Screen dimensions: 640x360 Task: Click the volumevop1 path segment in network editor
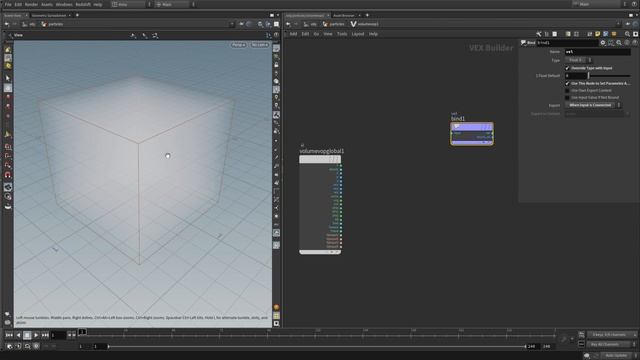[x=364, y=24]
